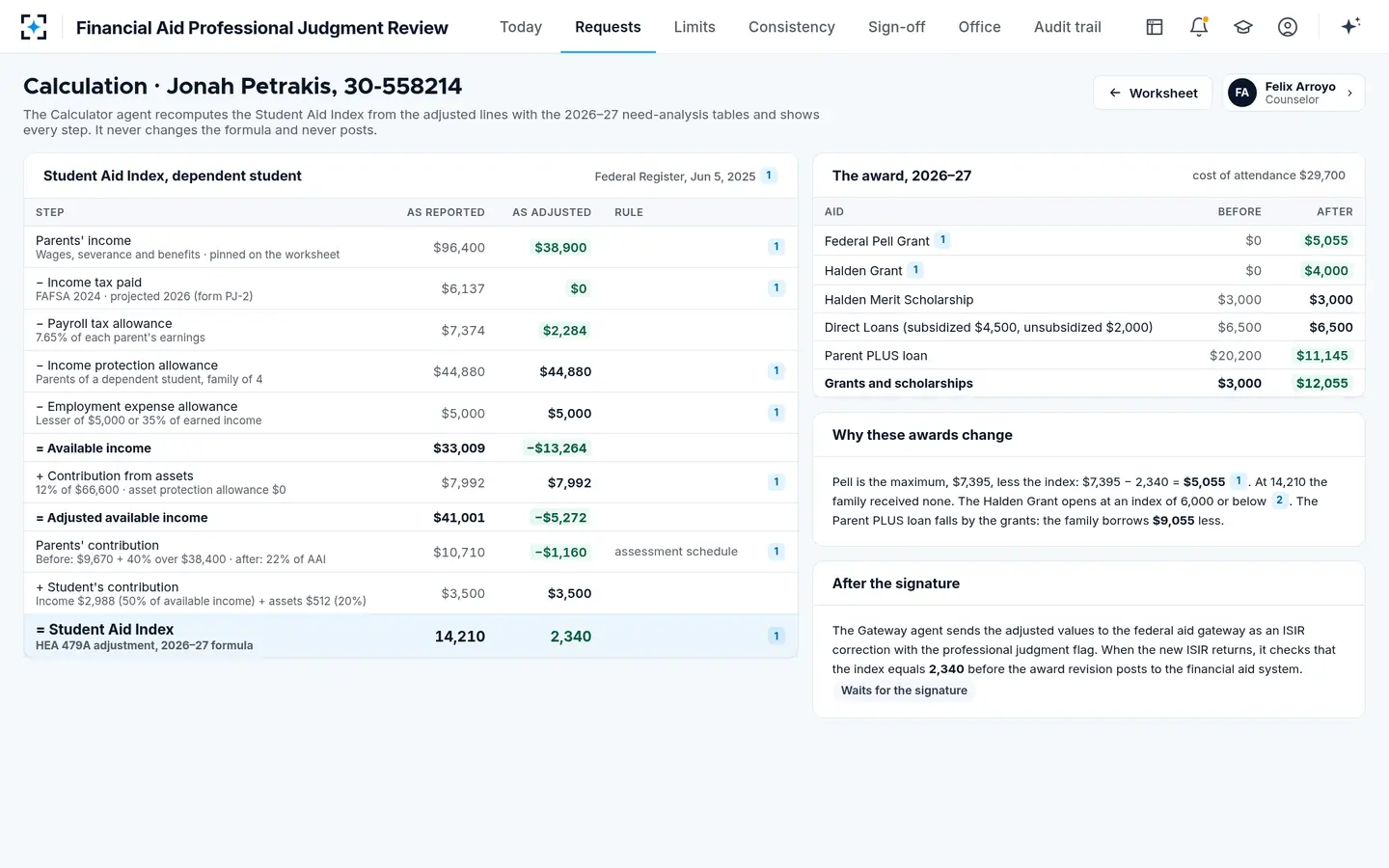Open the Consistency tab
Screen dimensions: 1389x868
pos(792,27)
